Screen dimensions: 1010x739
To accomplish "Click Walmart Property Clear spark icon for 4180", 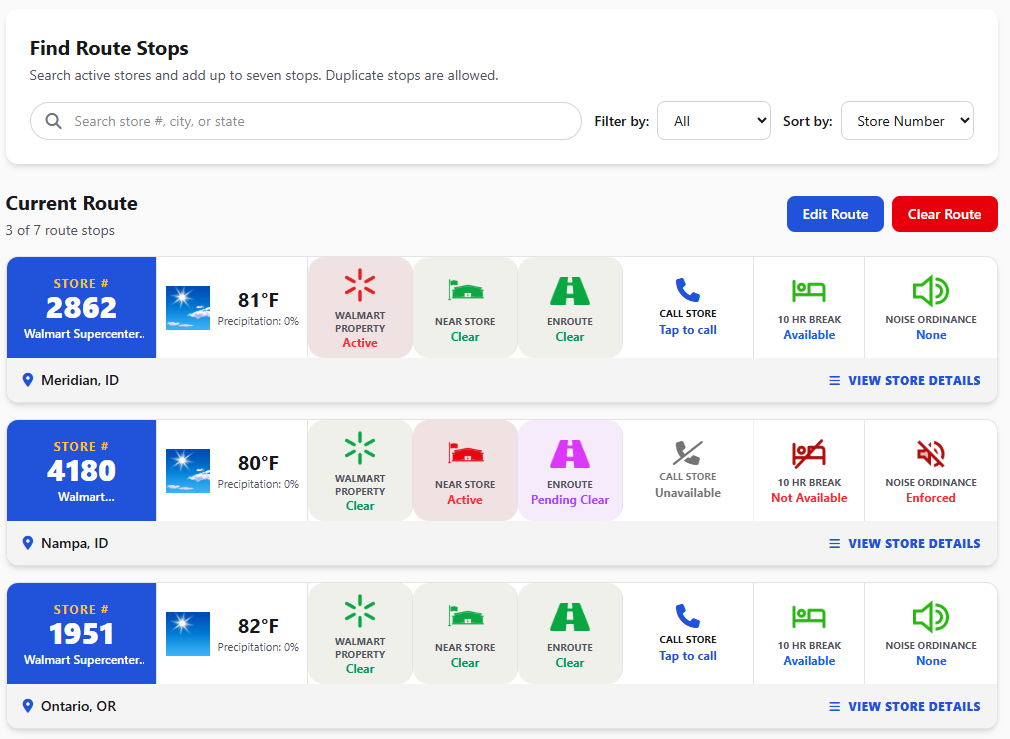I will coord(359,448).
